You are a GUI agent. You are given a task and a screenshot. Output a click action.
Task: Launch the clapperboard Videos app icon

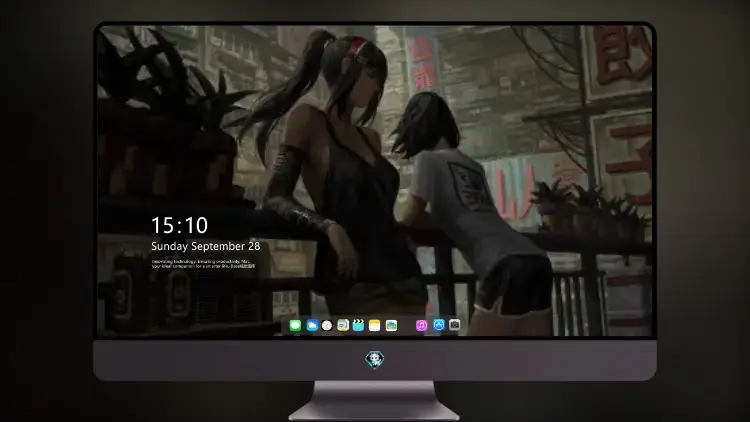358,325
